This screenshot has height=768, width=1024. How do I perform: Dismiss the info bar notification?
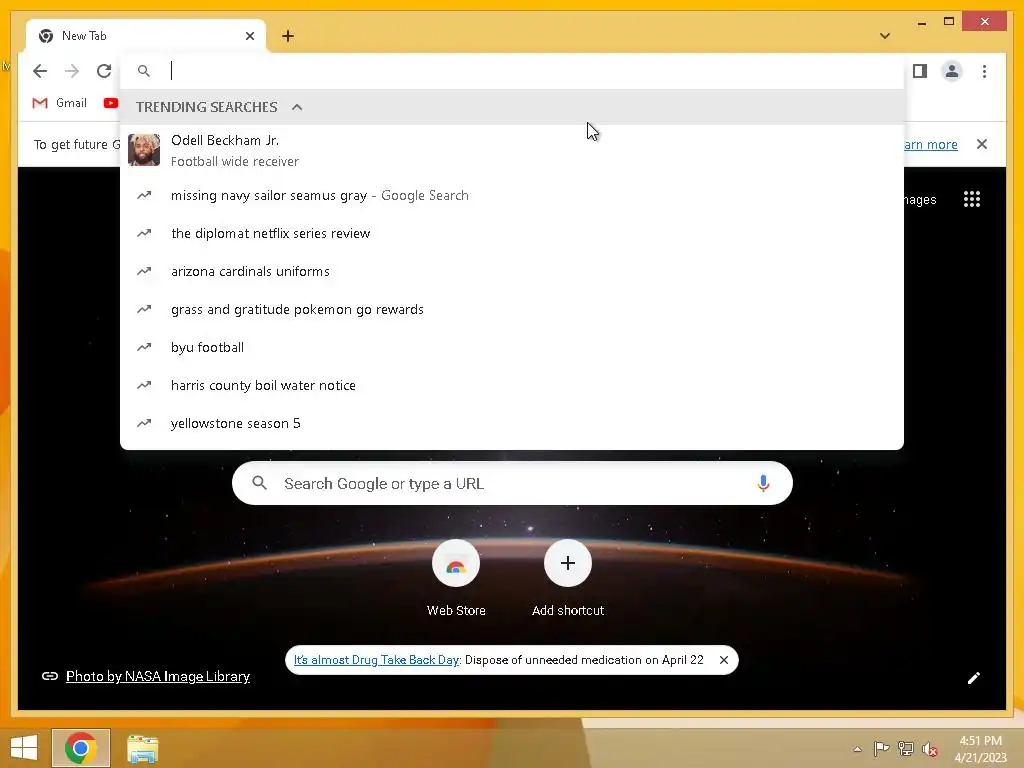coord(982,144)
